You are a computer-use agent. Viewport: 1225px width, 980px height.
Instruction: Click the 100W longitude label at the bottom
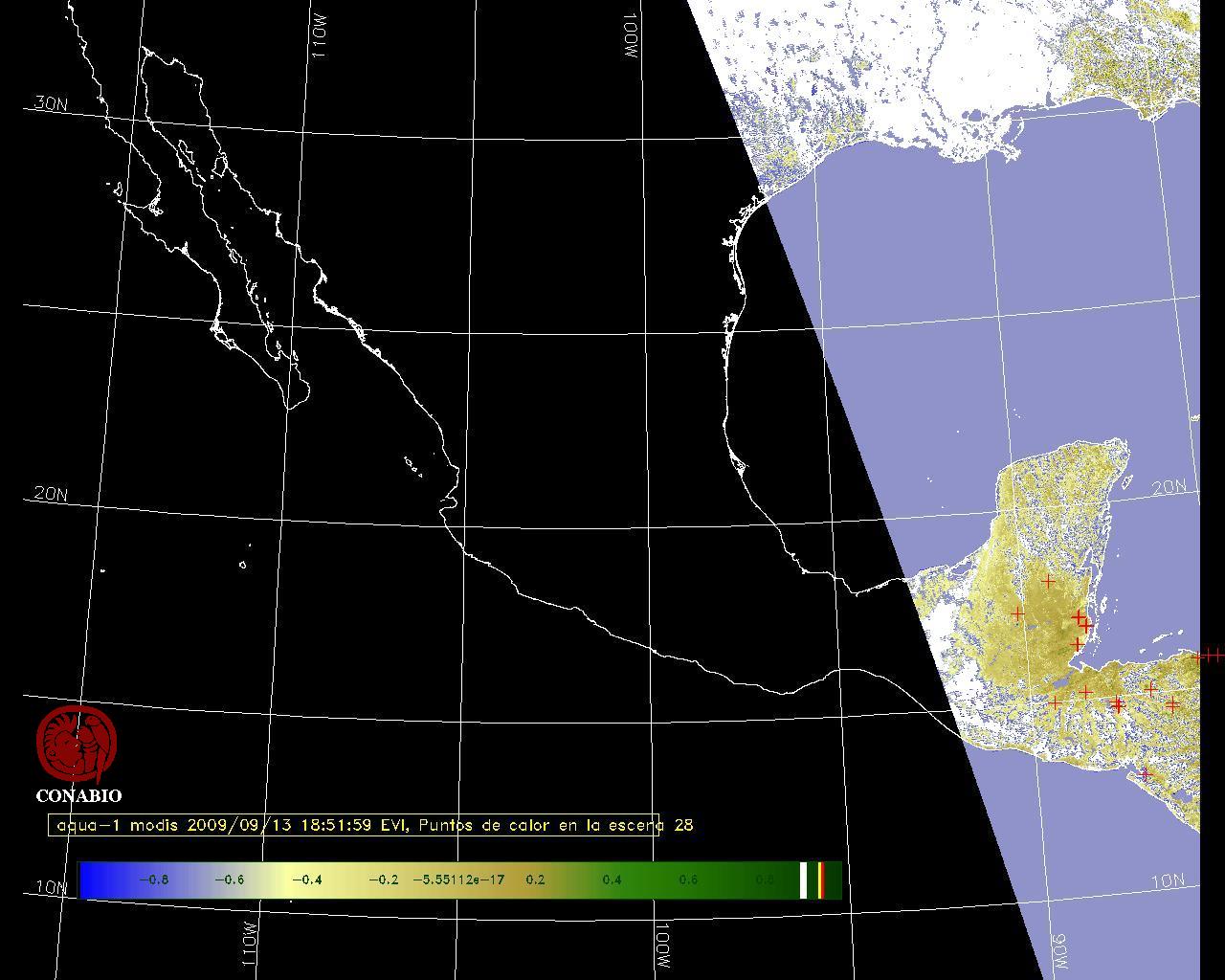click(663, 947)
